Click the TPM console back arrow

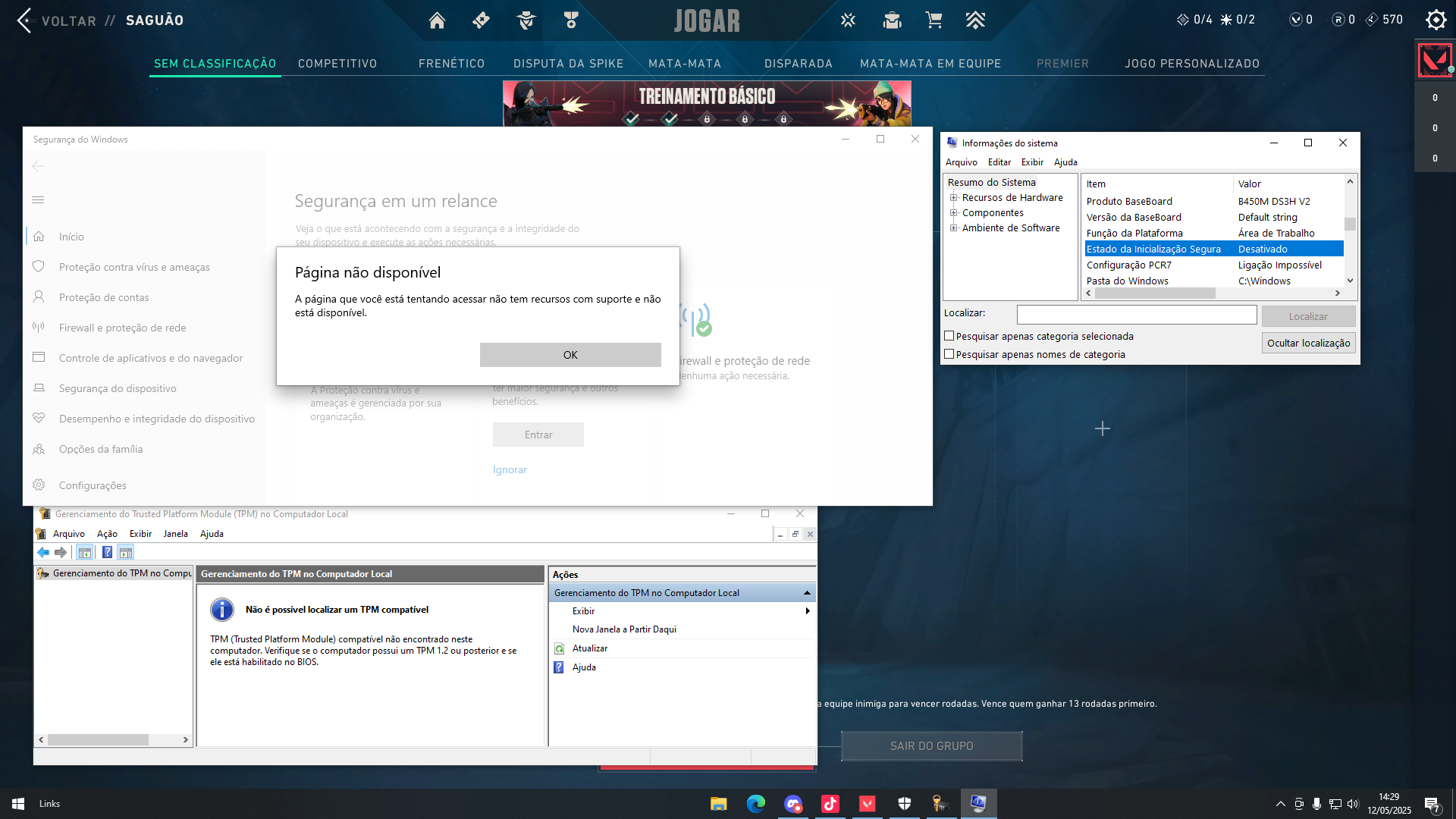44,552
